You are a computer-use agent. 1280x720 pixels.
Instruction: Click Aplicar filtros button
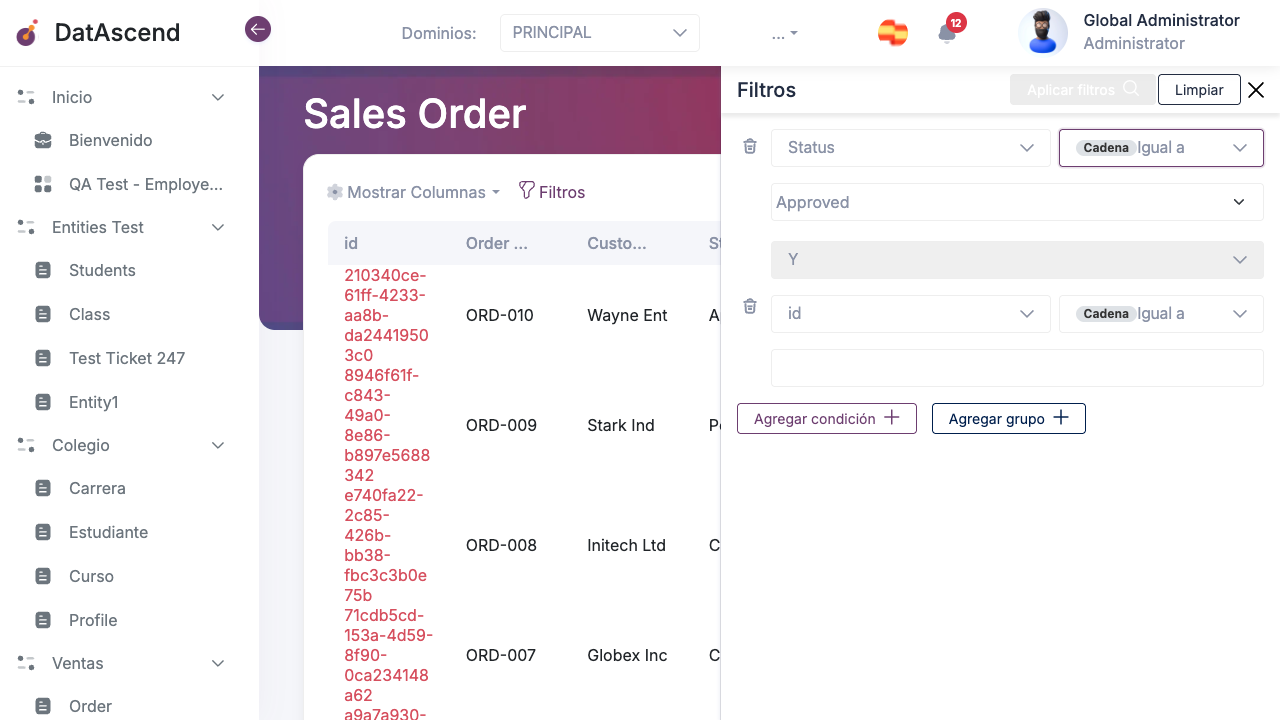1083,90
